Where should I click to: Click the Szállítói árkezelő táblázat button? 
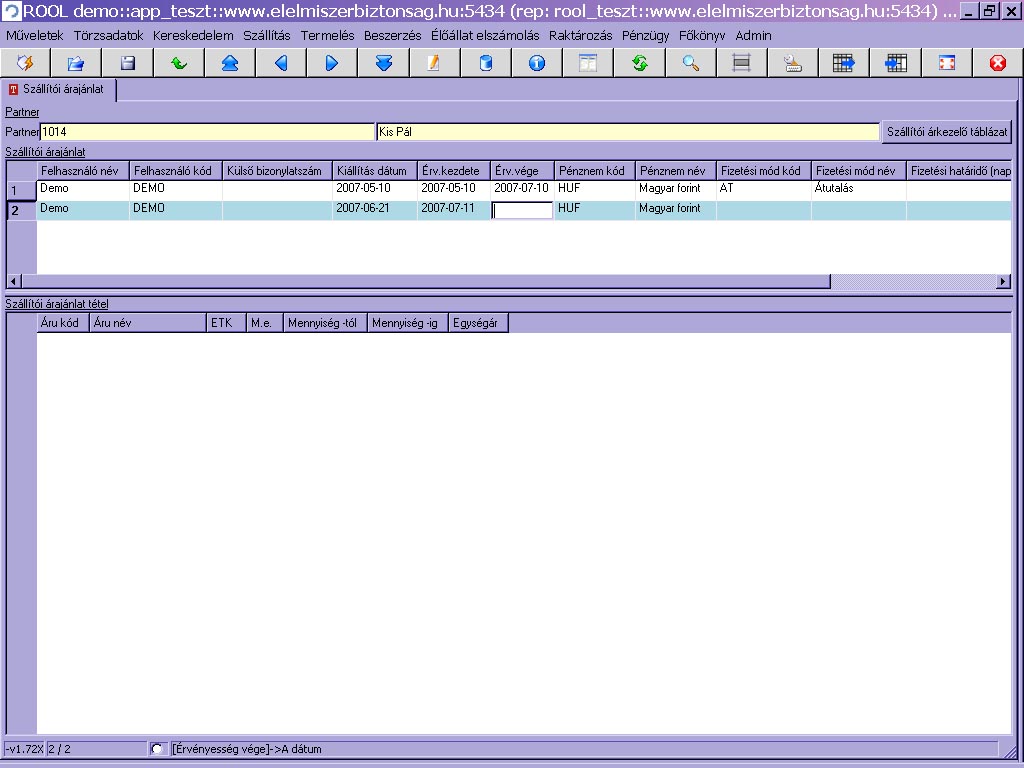(x=947, y=132)
